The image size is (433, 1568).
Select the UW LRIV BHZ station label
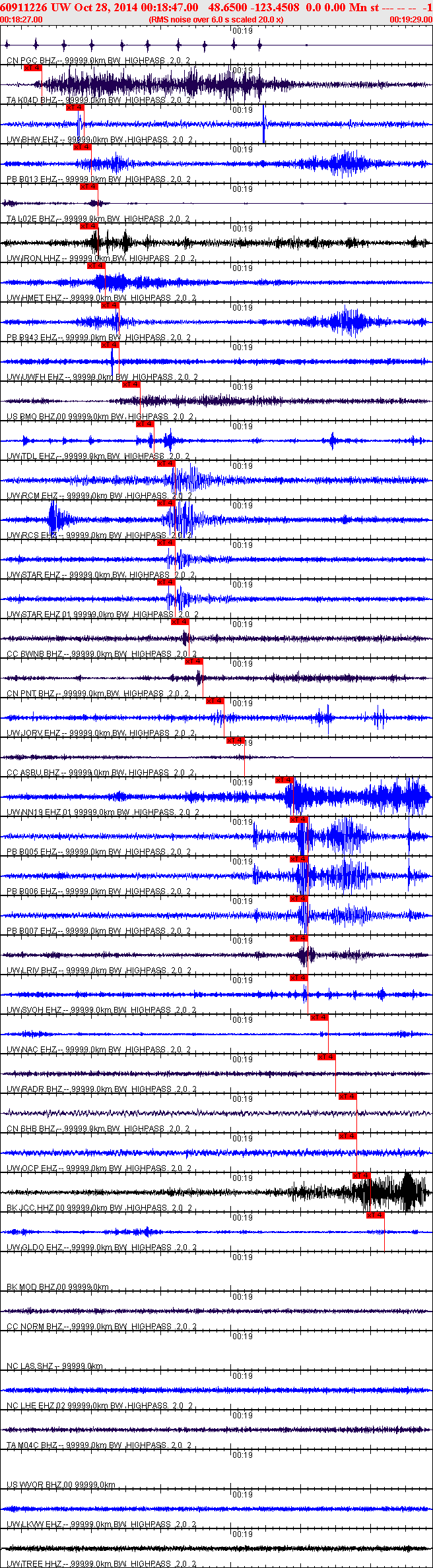point(99,971)
